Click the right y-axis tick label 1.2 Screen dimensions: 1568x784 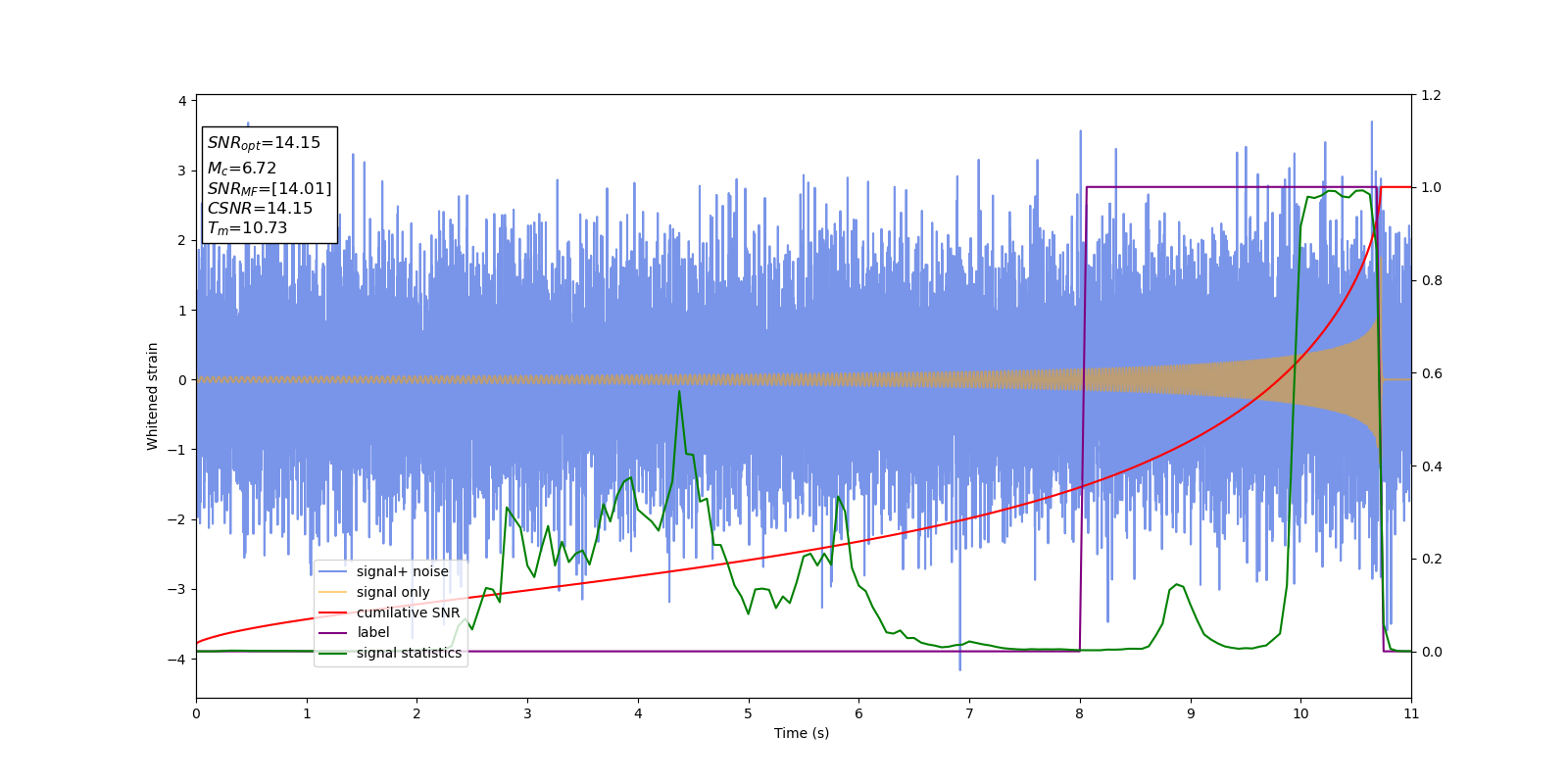[x=1431, y=95]
